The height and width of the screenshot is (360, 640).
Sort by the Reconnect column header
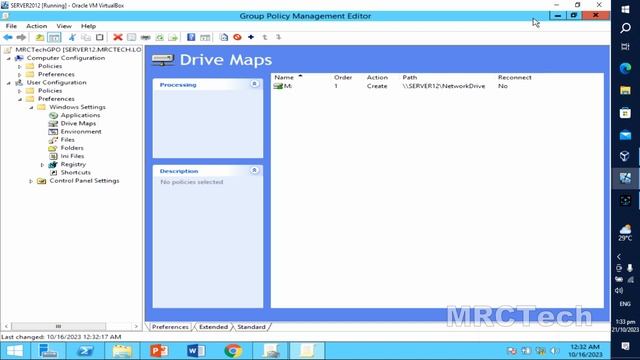pos(514,77)
